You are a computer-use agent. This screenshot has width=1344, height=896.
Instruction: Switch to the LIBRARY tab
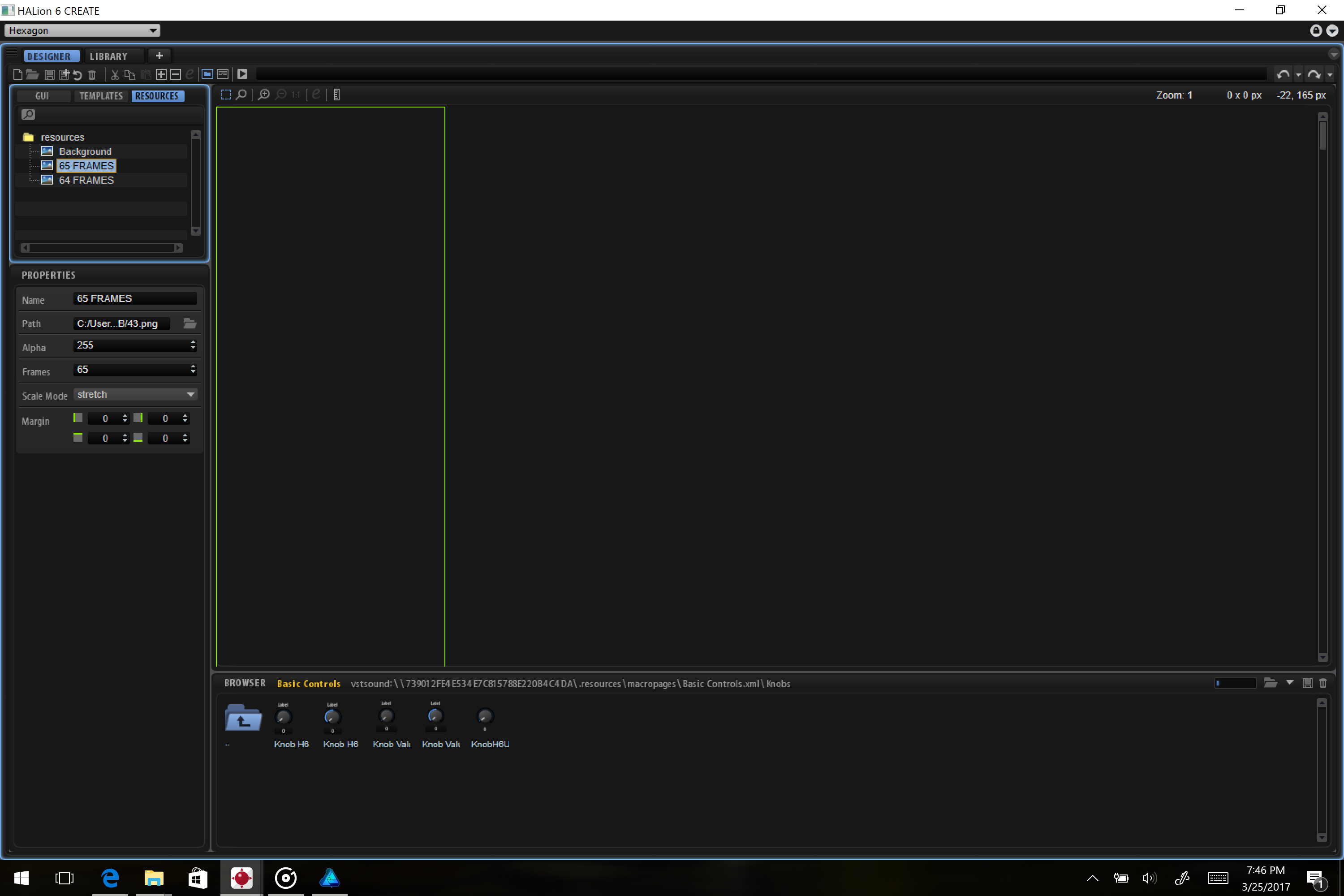tap(108, 56)
